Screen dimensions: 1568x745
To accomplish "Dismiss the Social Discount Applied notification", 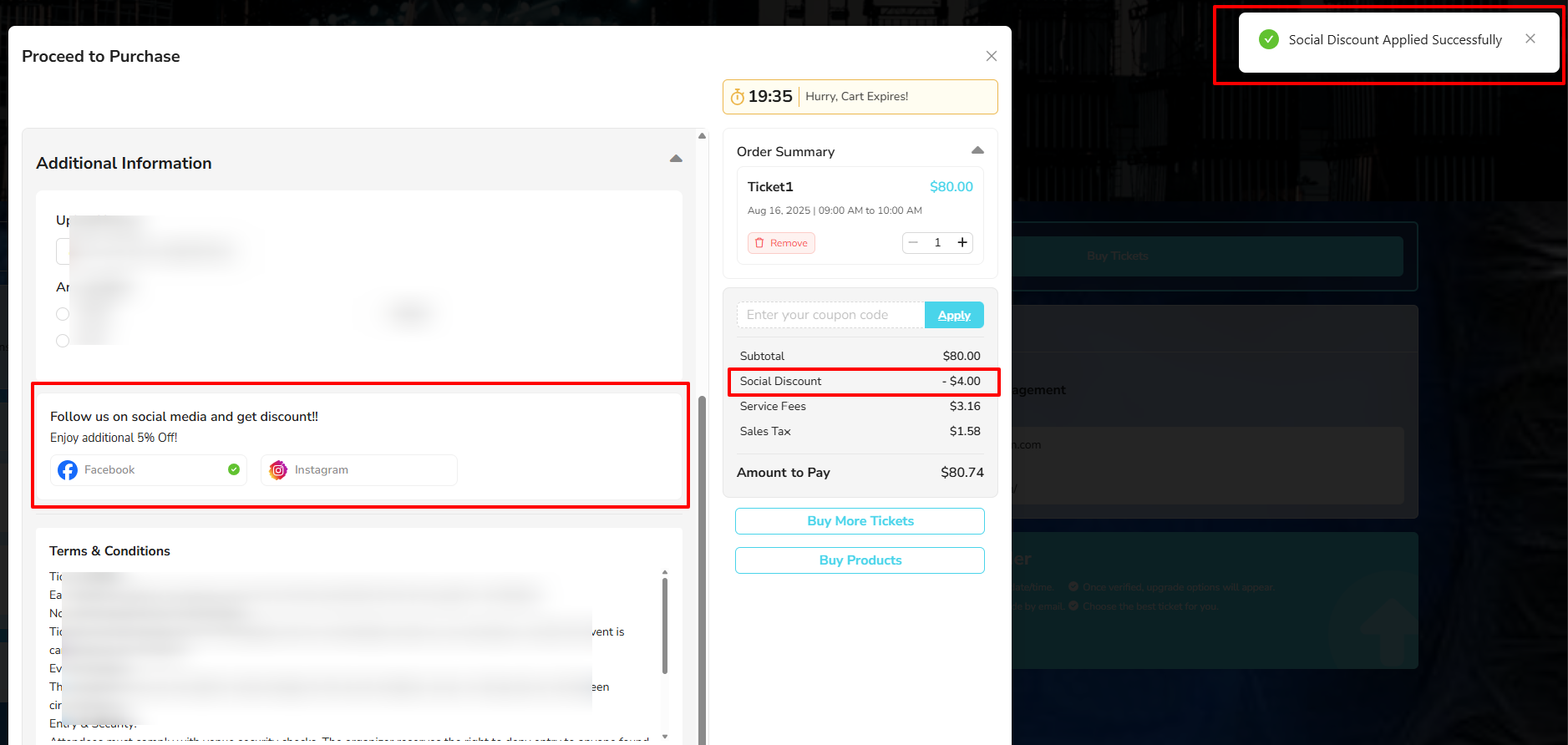I will click(x=1530, y=38).
